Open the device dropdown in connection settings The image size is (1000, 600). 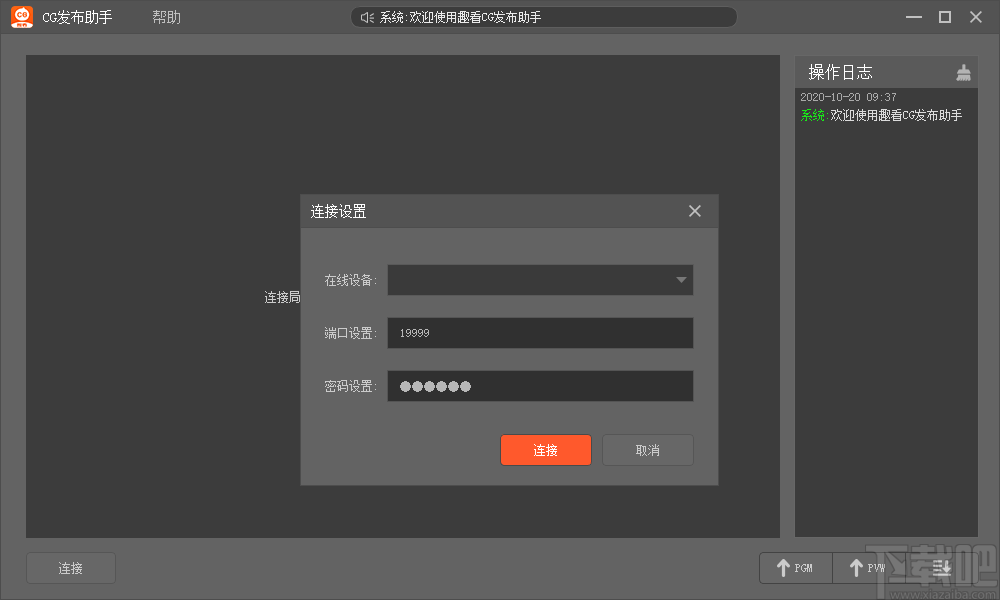[540, 280]
